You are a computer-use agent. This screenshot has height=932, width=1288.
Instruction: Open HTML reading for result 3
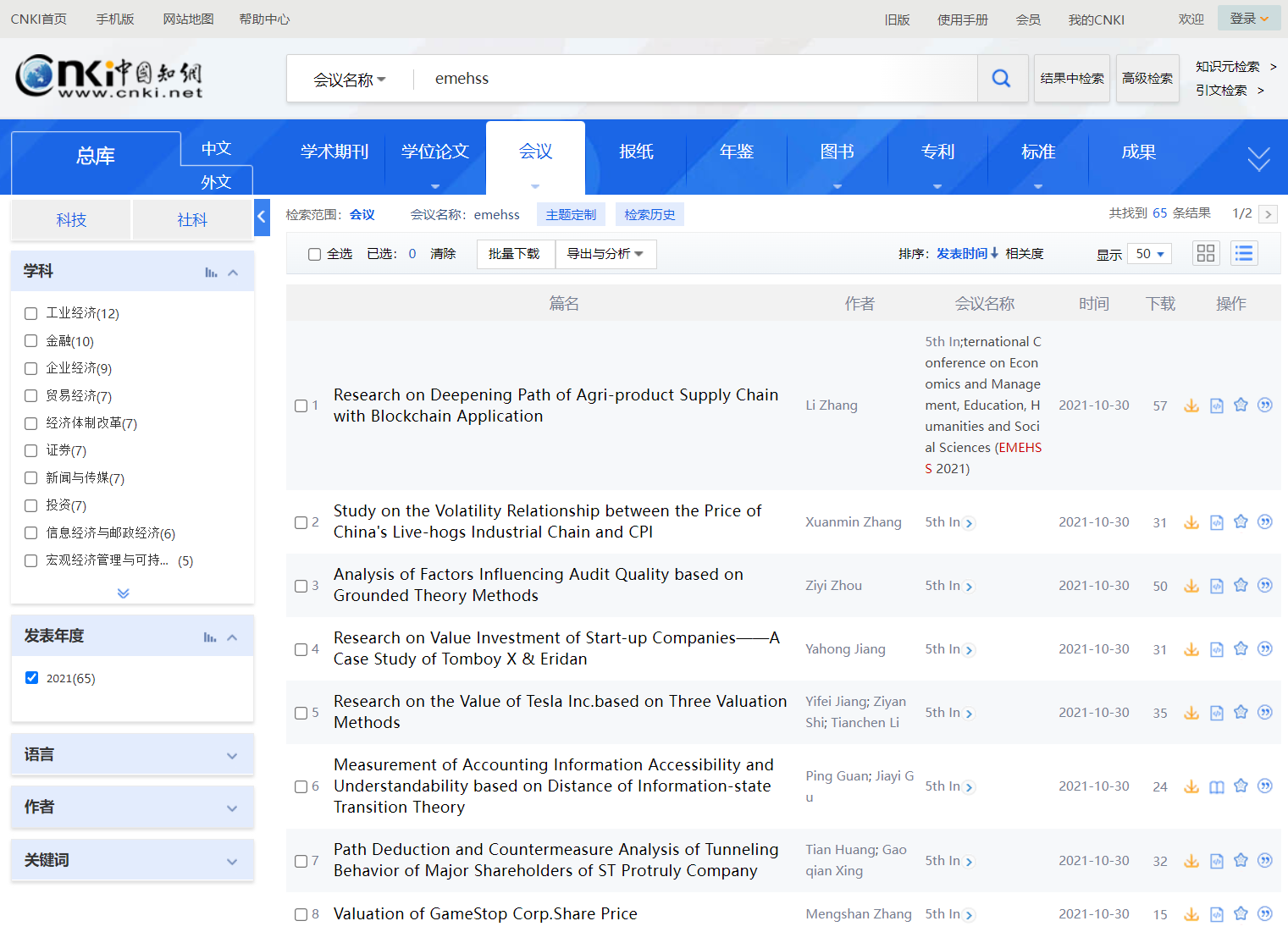pyautogui.click(x=1216, y=586)
